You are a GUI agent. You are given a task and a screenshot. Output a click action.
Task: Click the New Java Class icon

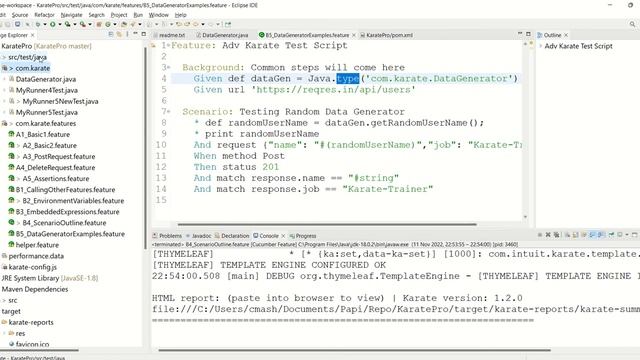[x=108, y=24]
